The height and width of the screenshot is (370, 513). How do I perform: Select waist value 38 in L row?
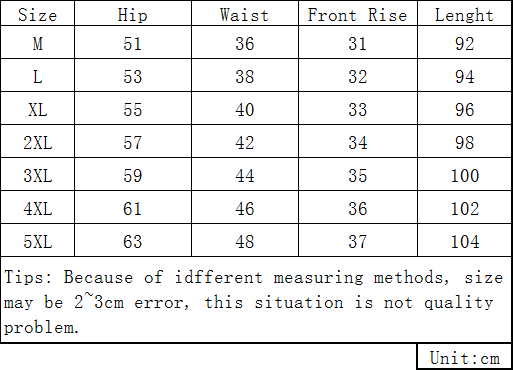click(x=245, y=77)
